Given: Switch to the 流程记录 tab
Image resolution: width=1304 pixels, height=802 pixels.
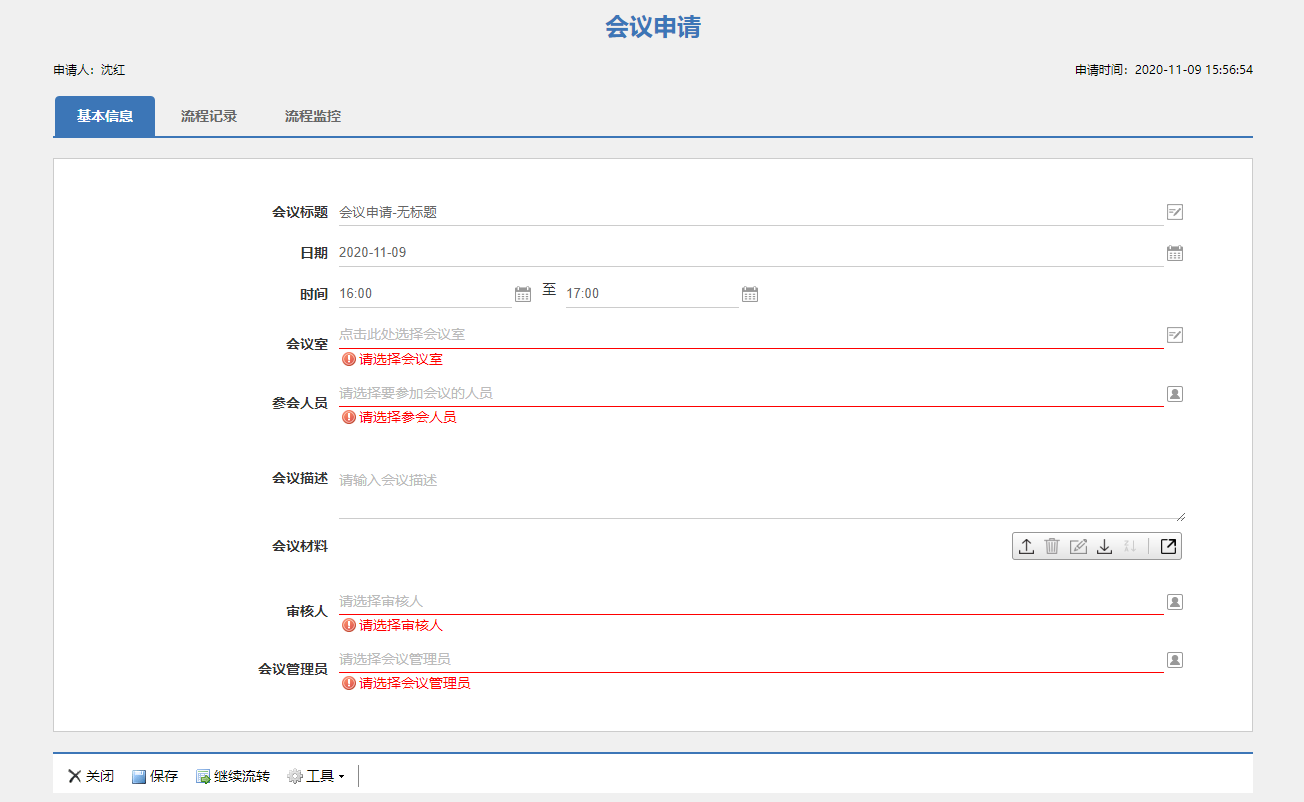Looking at the screenshot, I should point(209,116).
